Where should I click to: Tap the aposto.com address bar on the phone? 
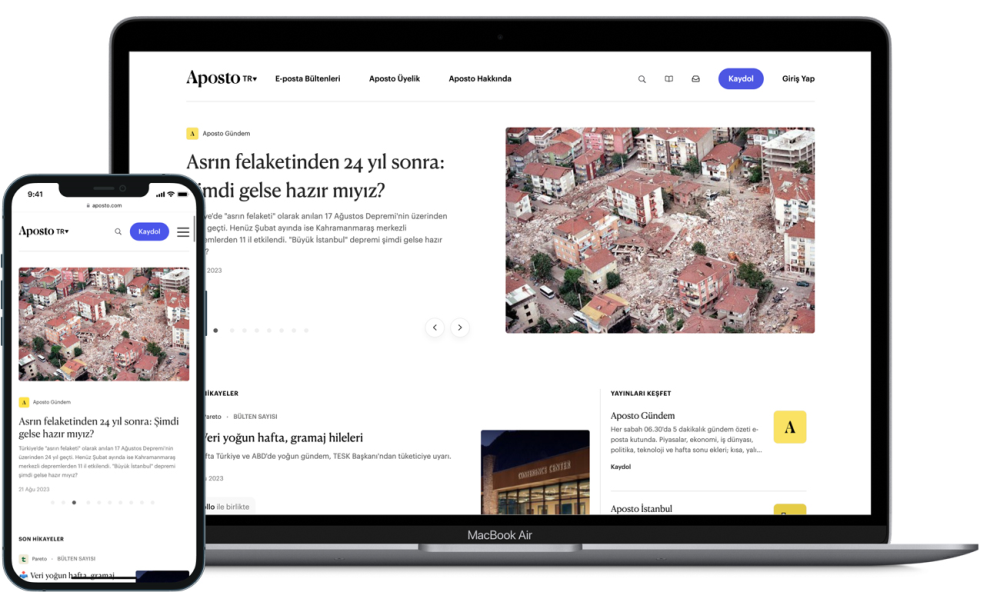click(106, 205)
